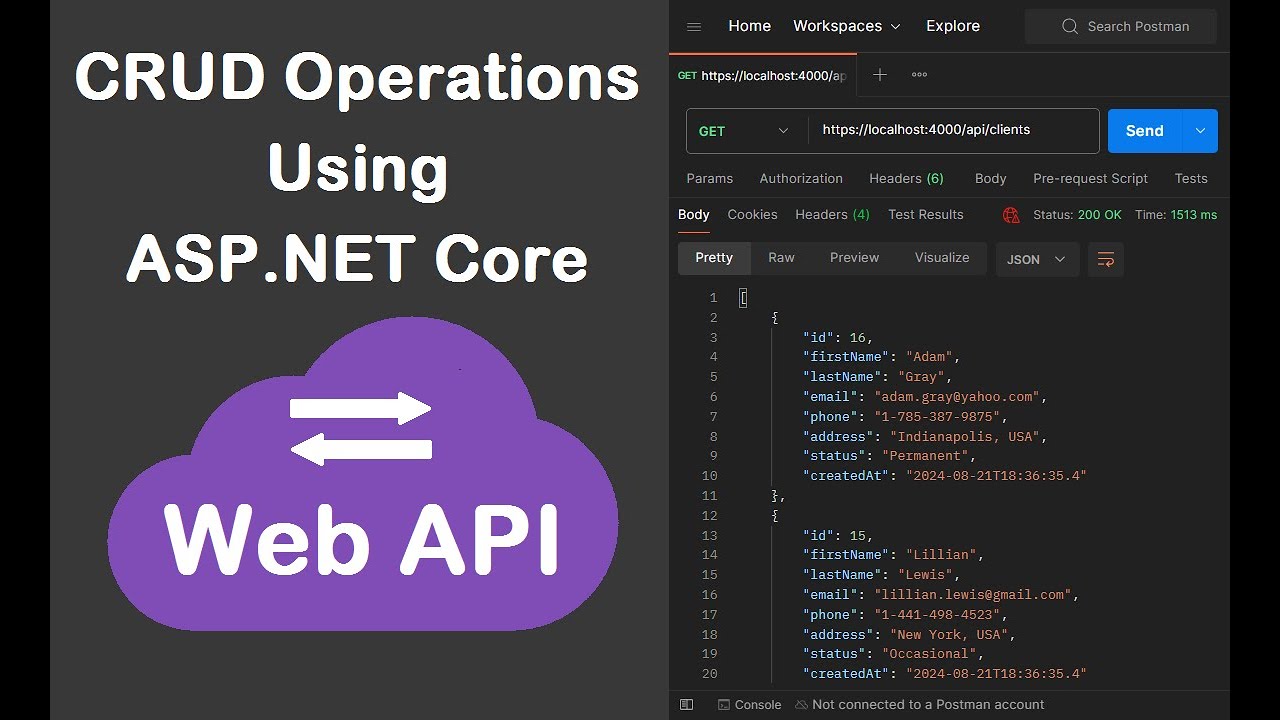1280x720 pixels.
Task: Select the response Body tab
Action: click(x=693, y=214)
